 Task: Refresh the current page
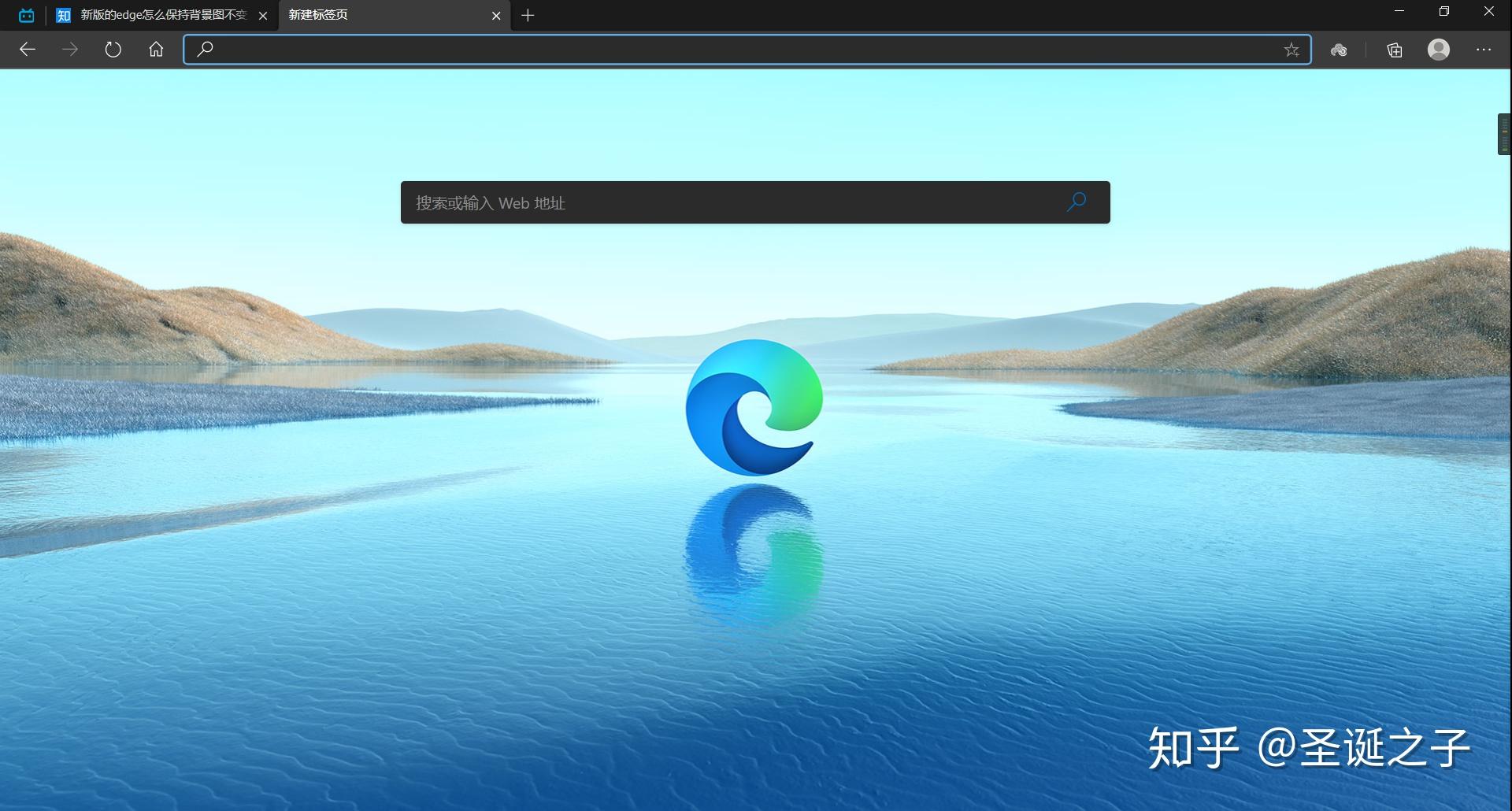(x=113, y=50)
